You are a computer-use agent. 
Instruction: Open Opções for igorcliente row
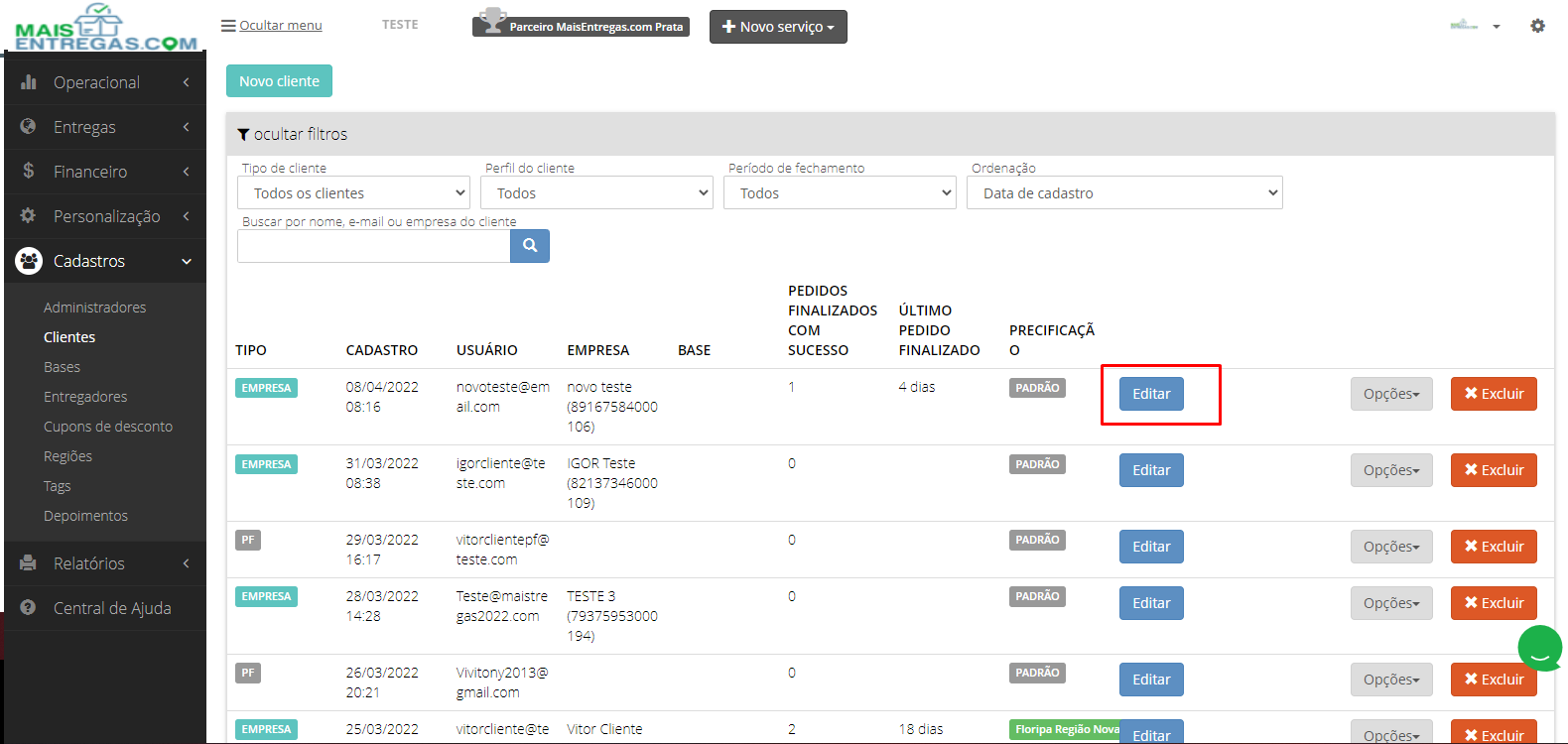1391,470
